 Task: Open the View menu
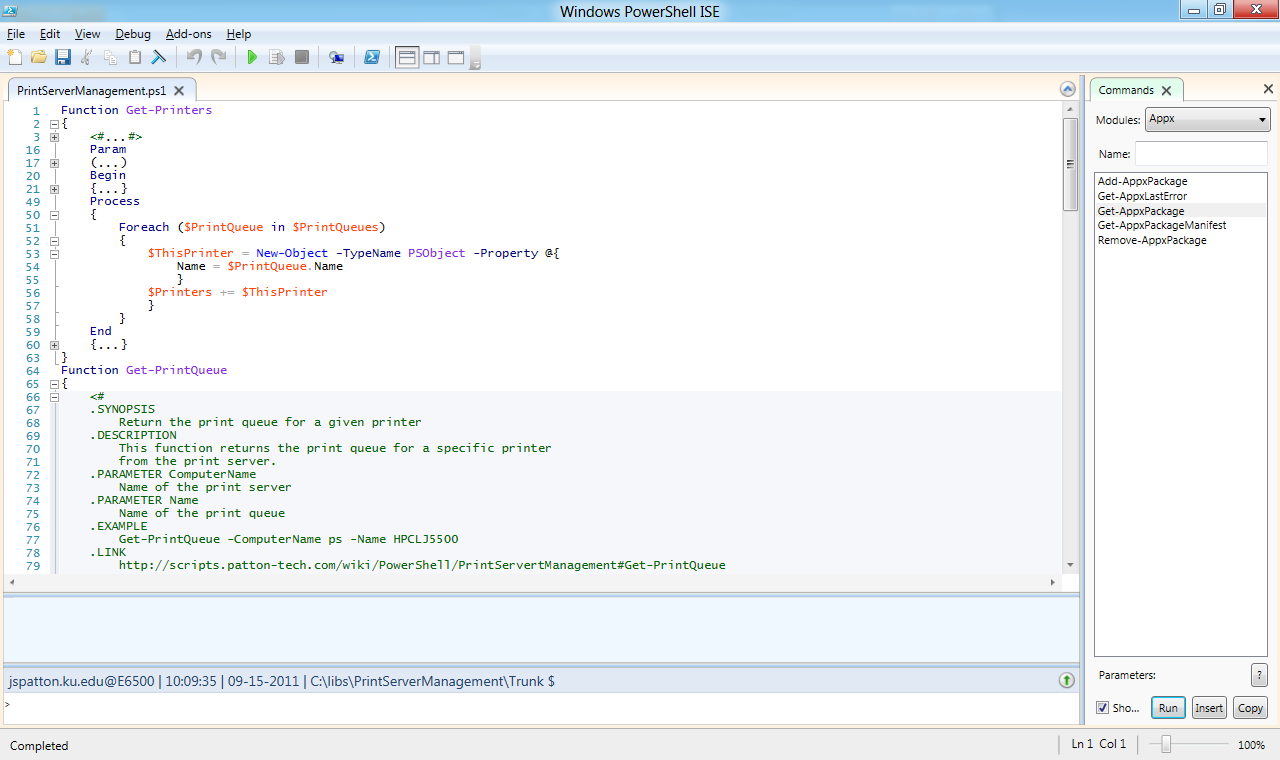[88, 34]
